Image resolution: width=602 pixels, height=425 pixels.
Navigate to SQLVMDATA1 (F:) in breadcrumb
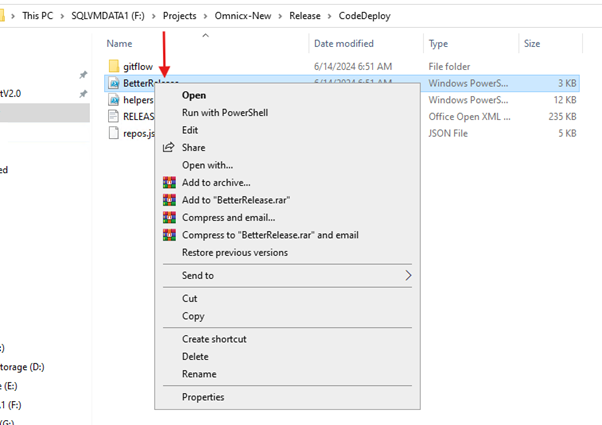click(108, 16)
